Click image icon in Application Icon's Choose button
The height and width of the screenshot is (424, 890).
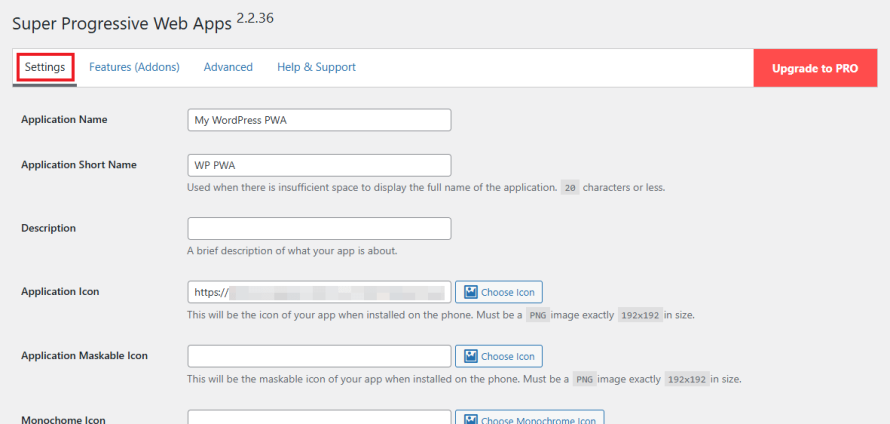pos(470,292)
